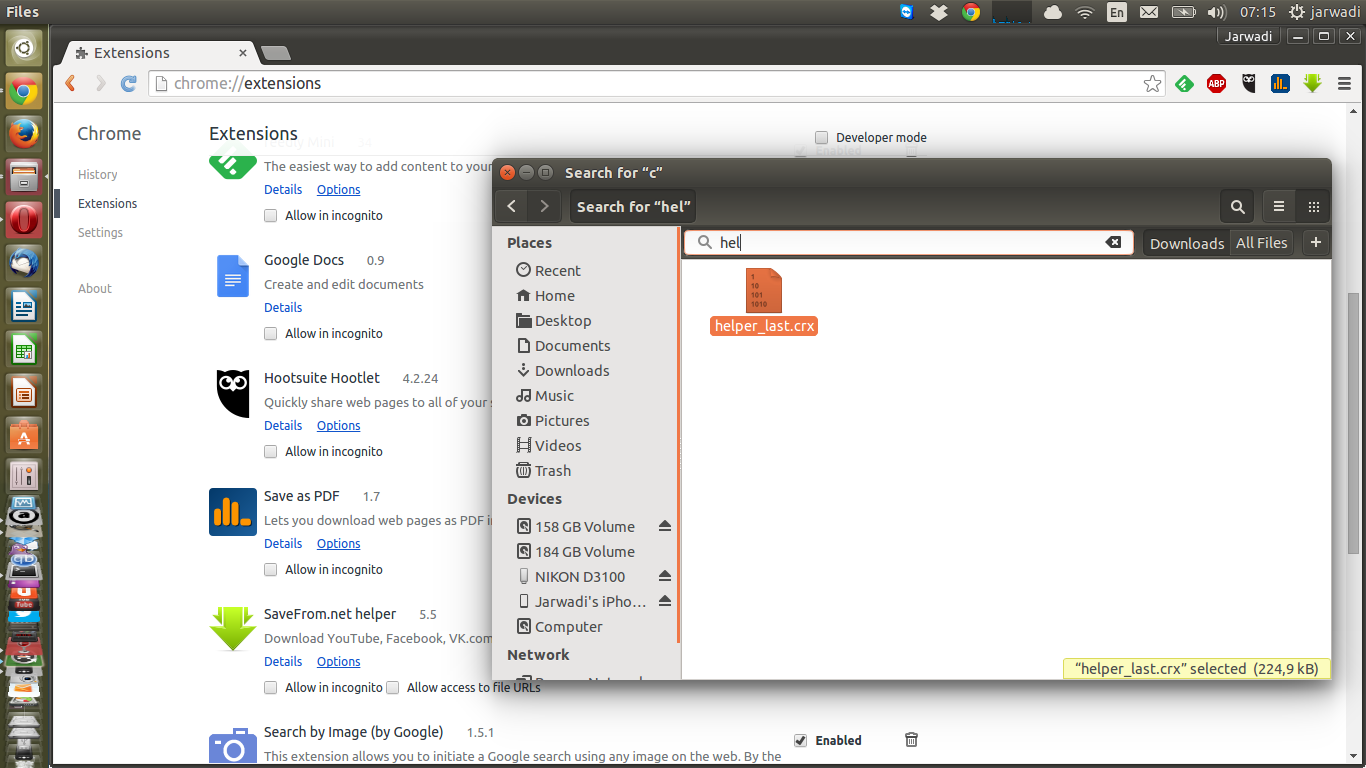
Task: Add search criteria with plus button
Action: pos(1315,242)
